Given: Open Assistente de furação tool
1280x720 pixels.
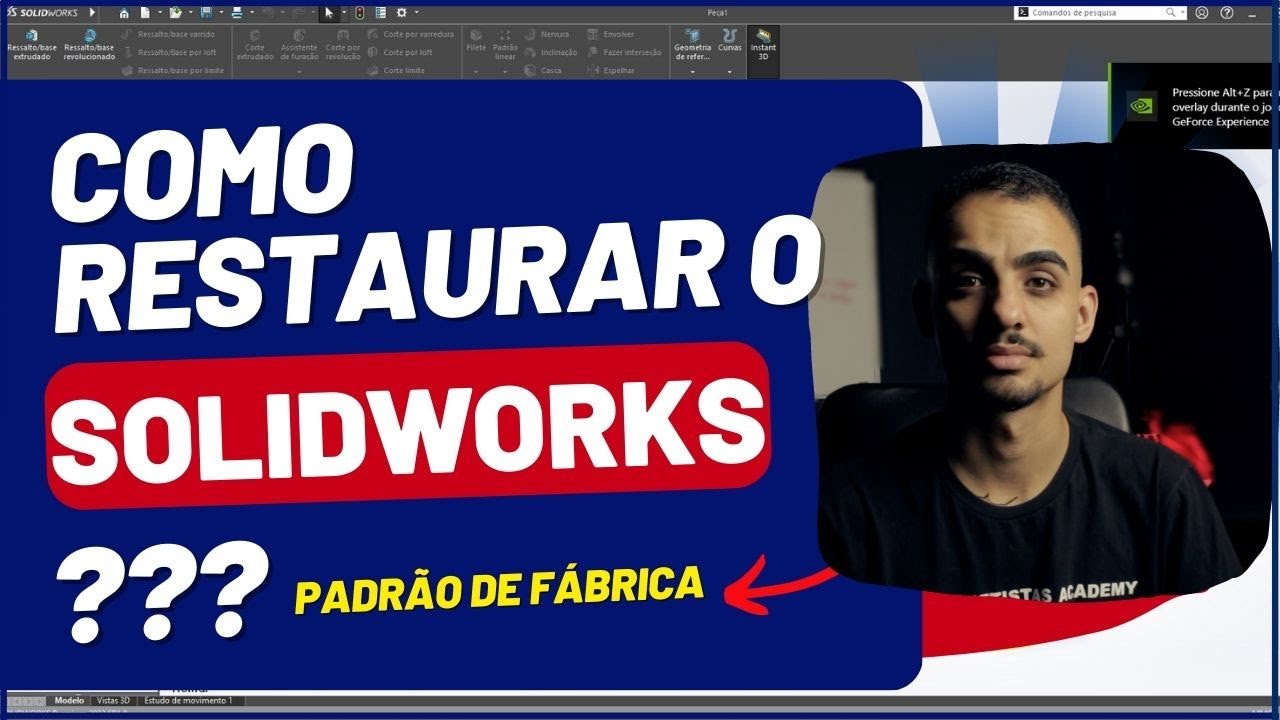Looking at the screenshot, I should point(299,46).
